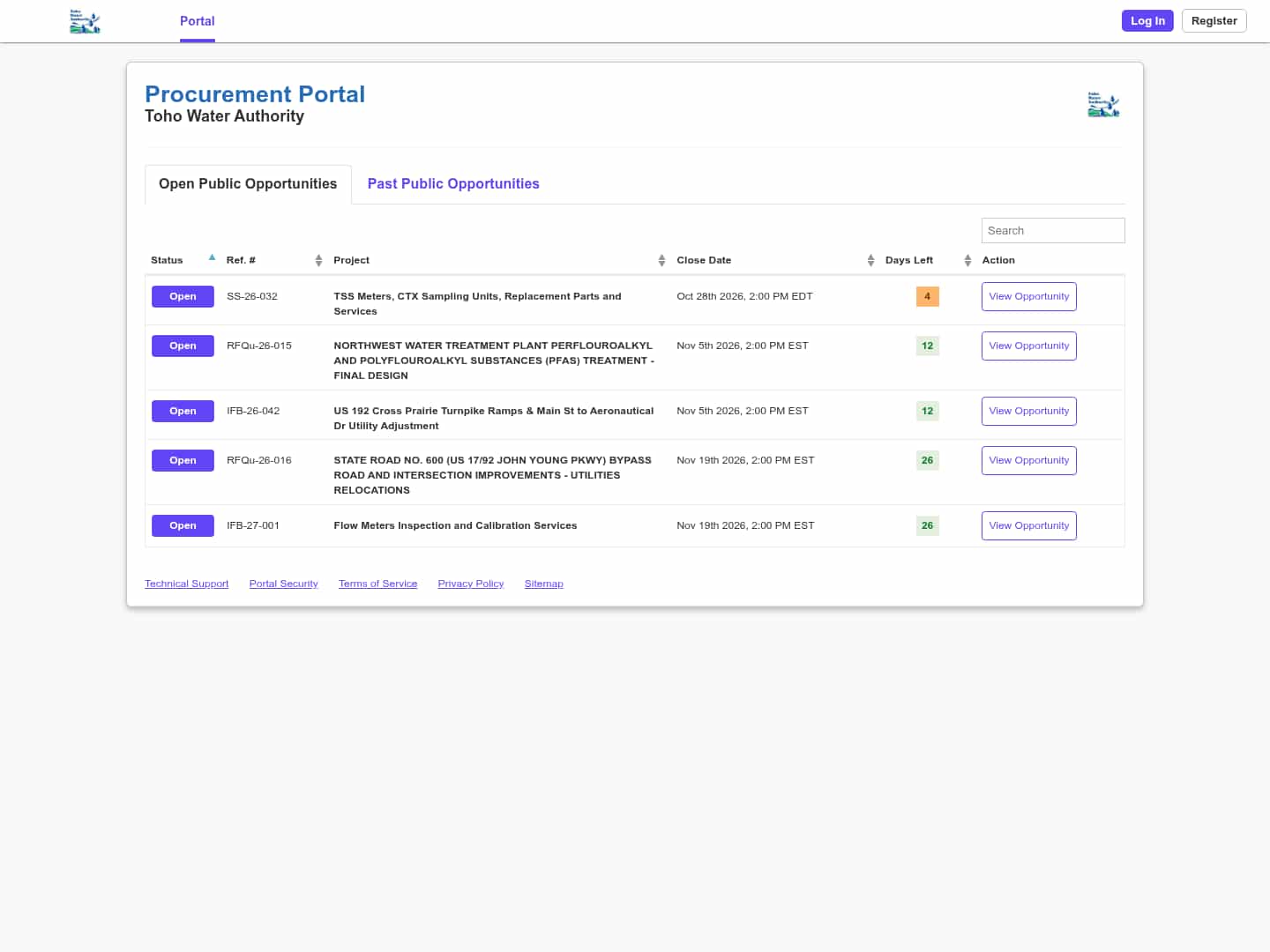Sort table by Close Date column arrows
Image resolution: width=1270 pixels, height=952 pixels.
(x=870, y=260)
